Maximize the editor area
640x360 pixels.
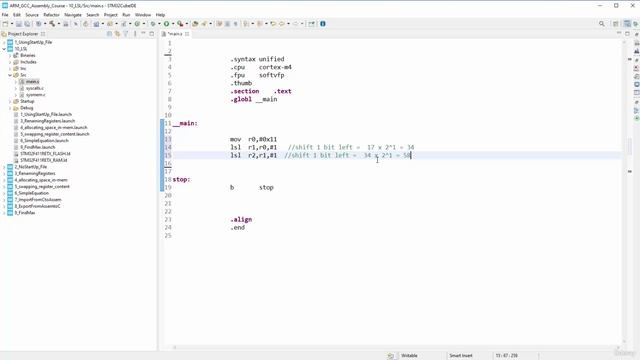(x=627, y=33)
